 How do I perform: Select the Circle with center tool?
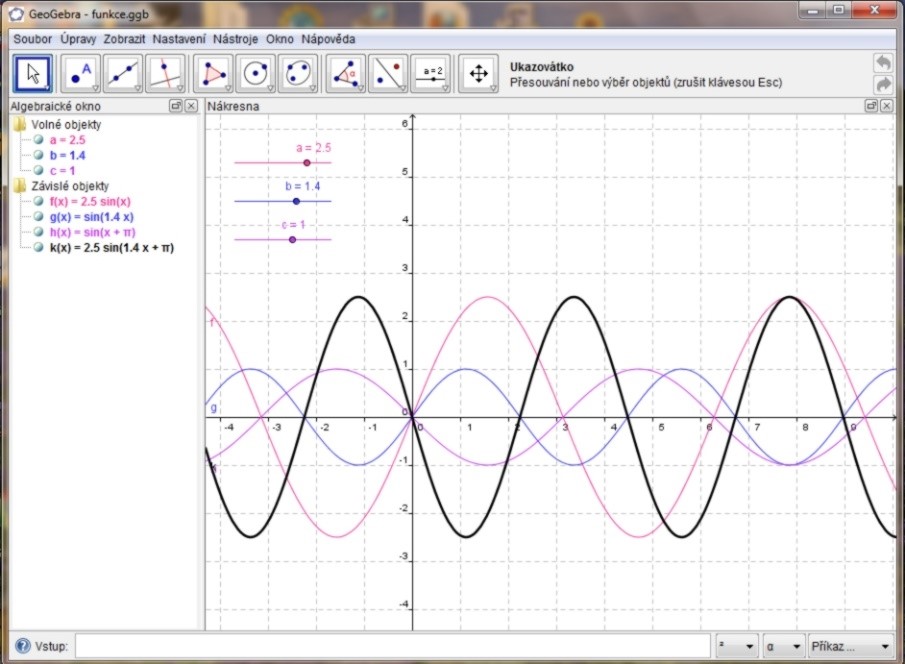(x=256, y=74)
